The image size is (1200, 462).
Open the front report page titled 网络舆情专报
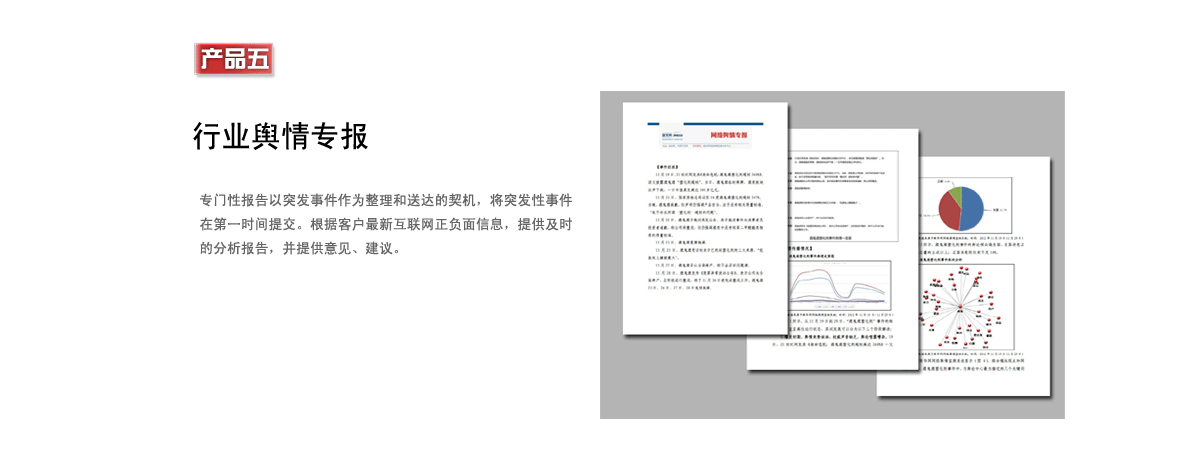[706, 217]
